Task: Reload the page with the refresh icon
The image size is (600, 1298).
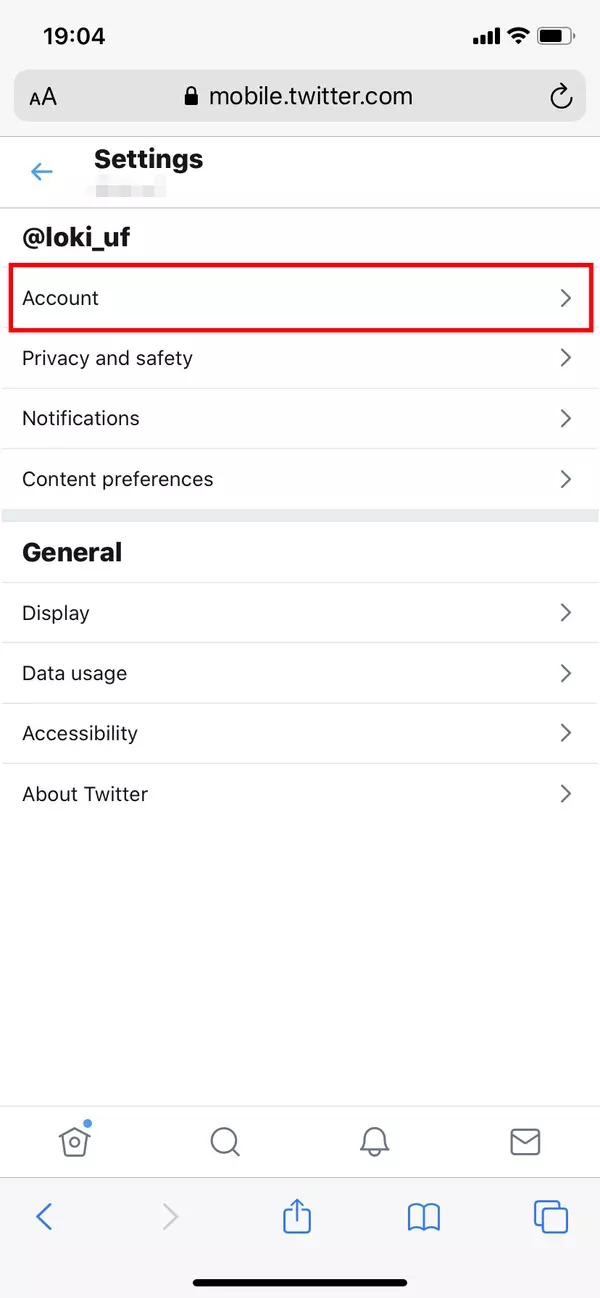Action: 560,96
